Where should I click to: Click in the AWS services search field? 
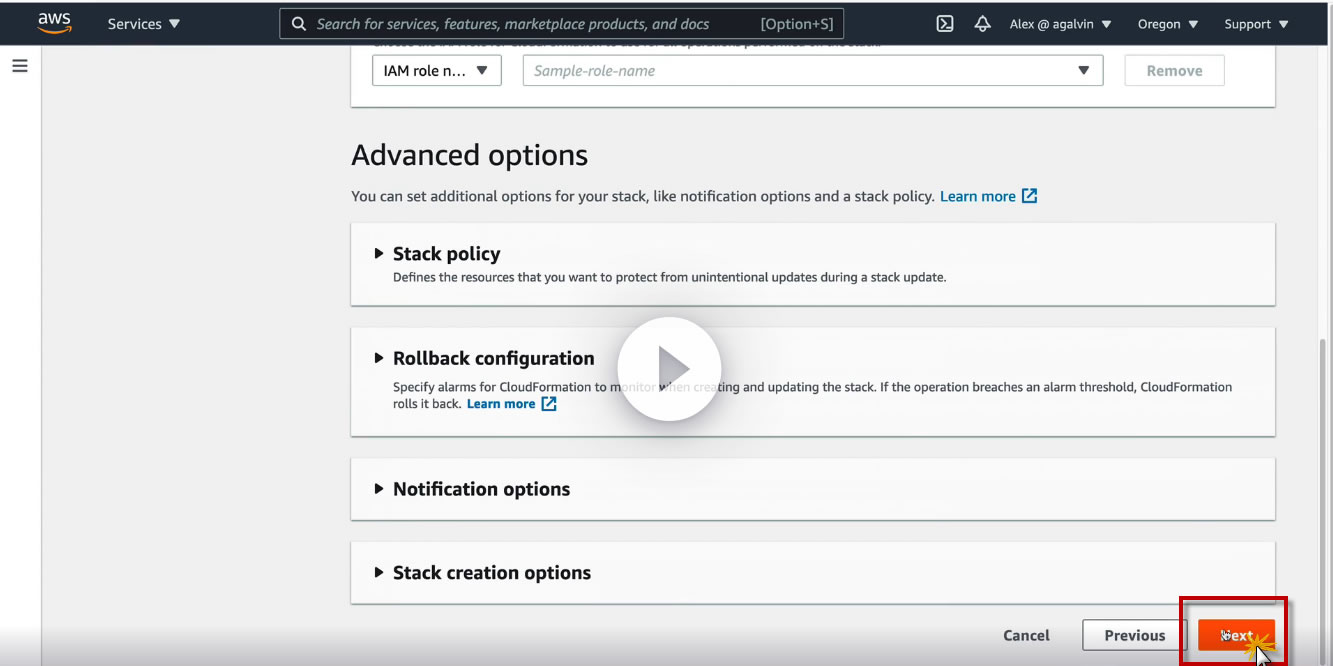[x=530, y=24]
